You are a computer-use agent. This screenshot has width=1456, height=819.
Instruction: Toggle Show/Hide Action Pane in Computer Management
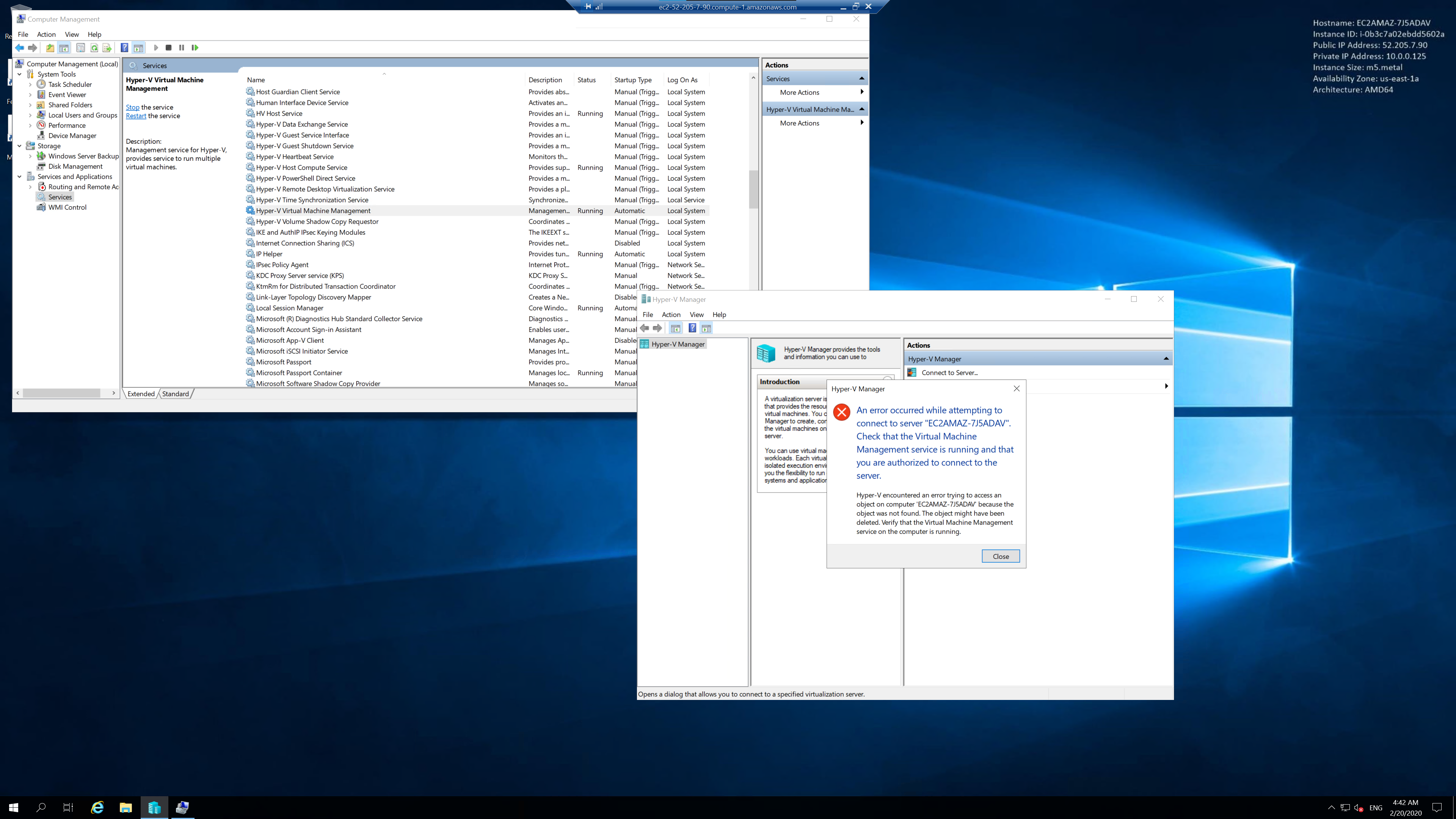pos(138,48)
